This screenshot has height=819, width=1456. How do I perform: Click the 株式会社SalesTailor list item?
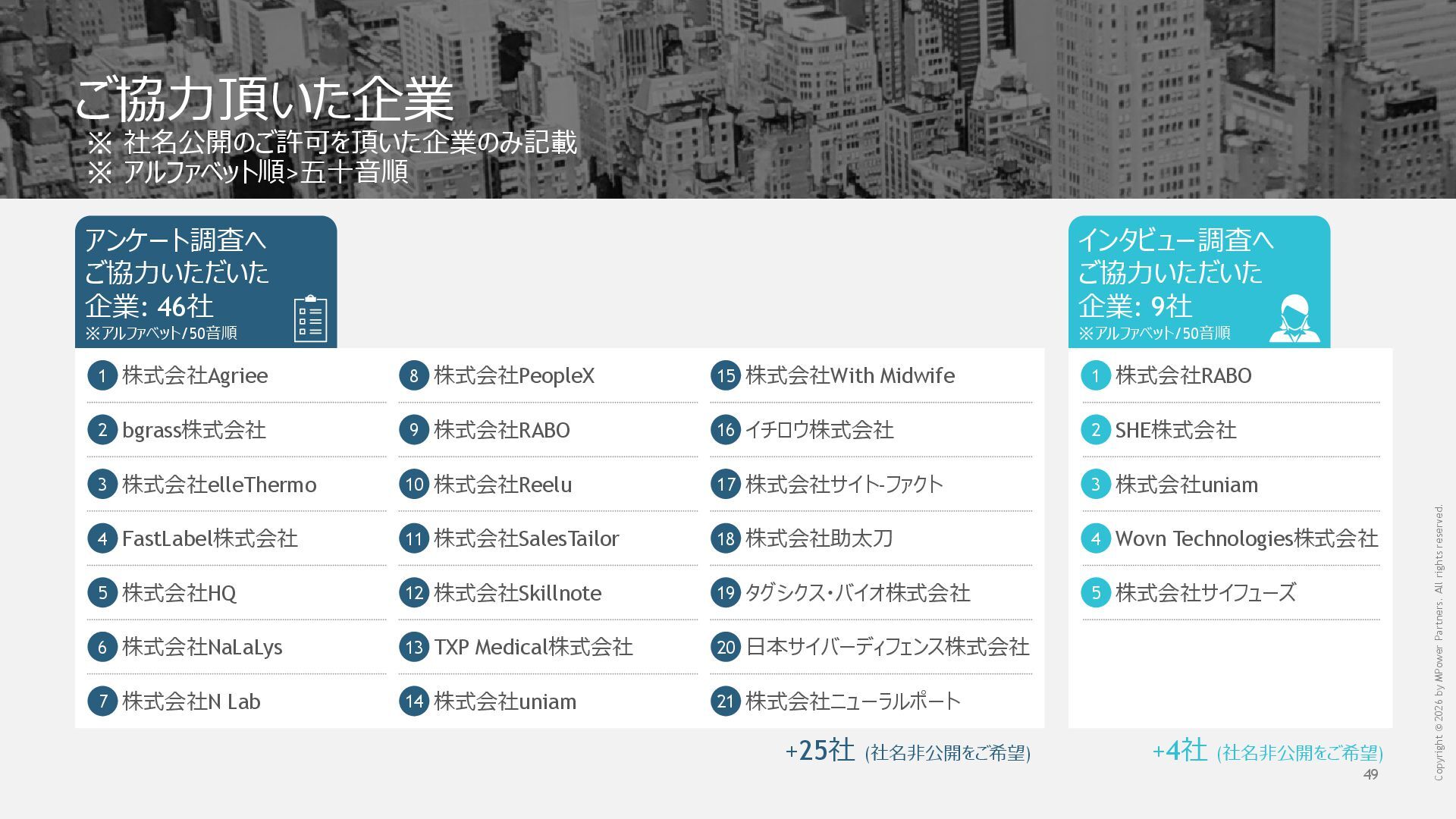pyautogui.click(x=526, y=538)
